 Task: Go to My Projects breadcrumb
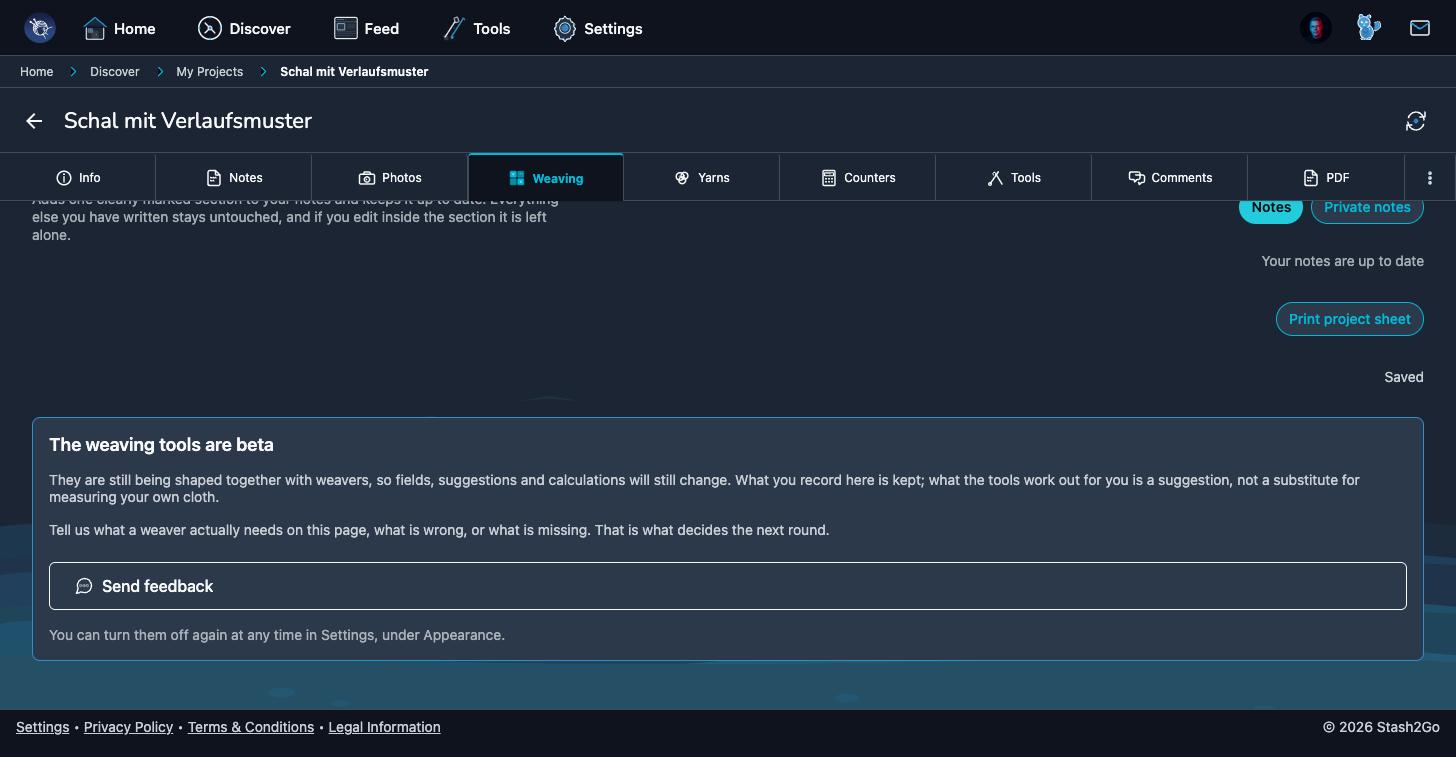tap(210, 72)
